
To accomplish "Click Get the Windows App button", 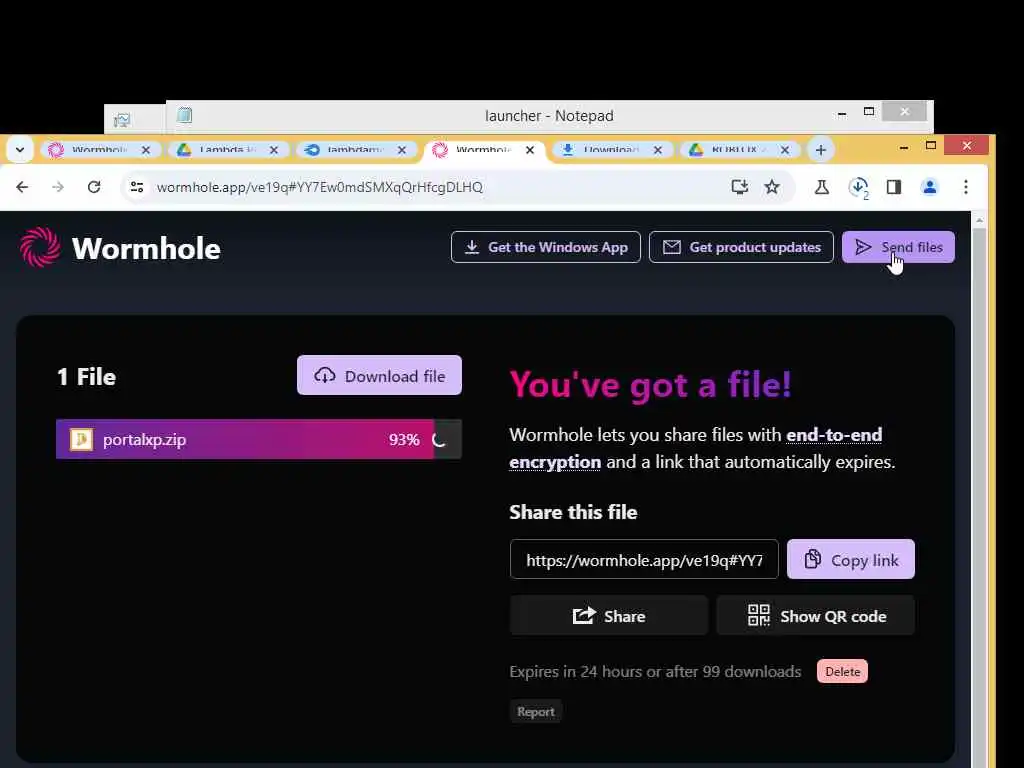I will click(x=545, y=247).
